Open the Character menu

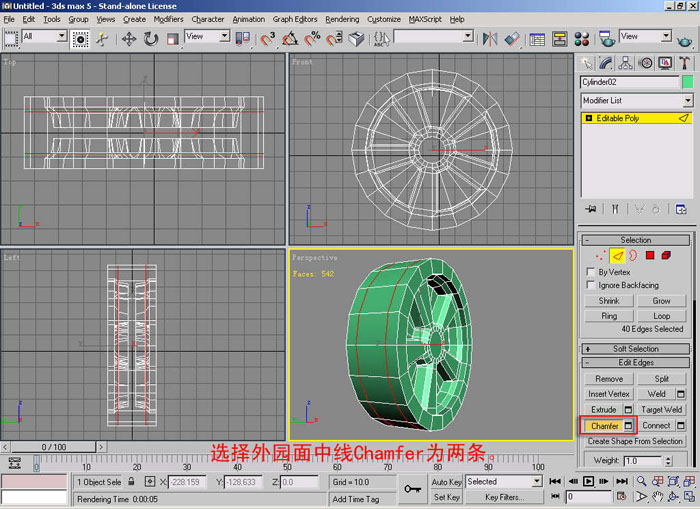click(208, 19)
